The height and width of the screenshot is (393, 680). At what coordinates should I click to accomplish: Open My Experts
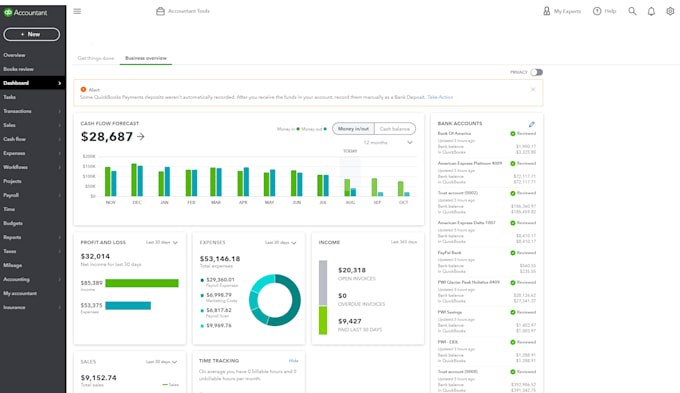(x=562, y=11)
